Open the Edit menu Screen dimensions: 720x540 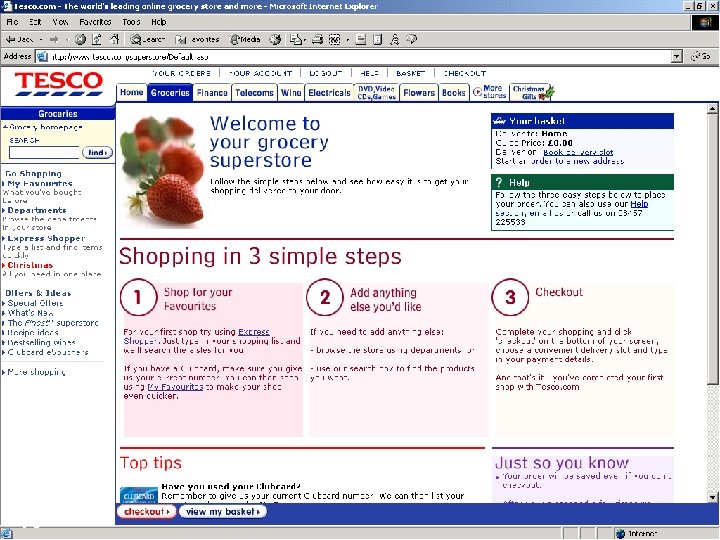tap(35, 22)
